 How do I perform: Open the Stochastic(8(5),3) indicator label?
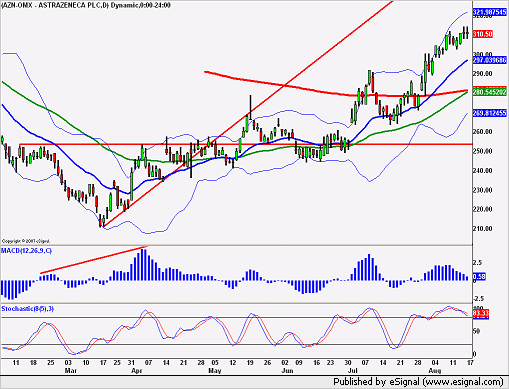coord(28,309)
